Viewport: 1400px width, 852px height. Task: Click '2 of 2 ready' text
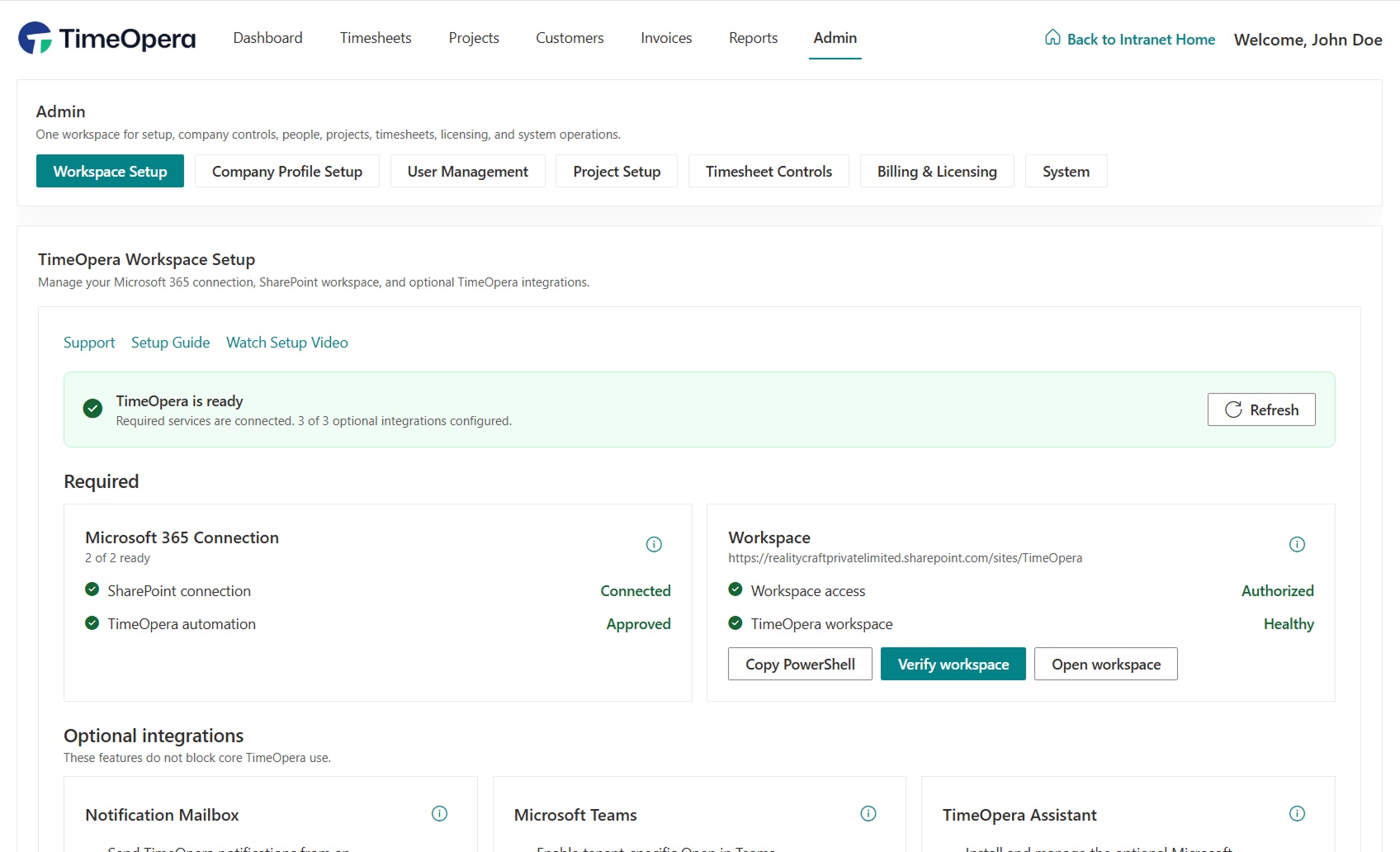[x=117, y=558]
